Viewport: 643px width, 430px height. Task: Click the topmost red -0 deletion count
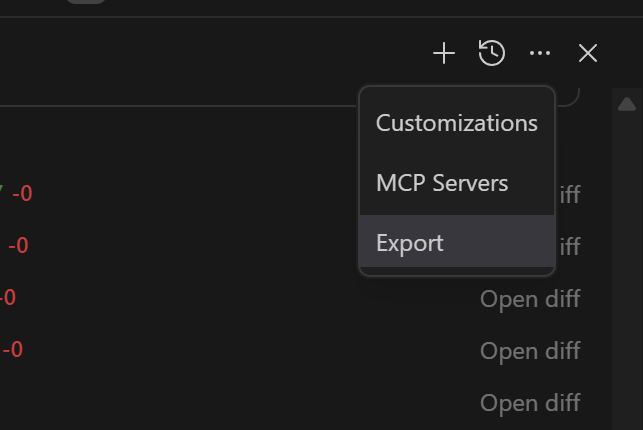[22, 194]
